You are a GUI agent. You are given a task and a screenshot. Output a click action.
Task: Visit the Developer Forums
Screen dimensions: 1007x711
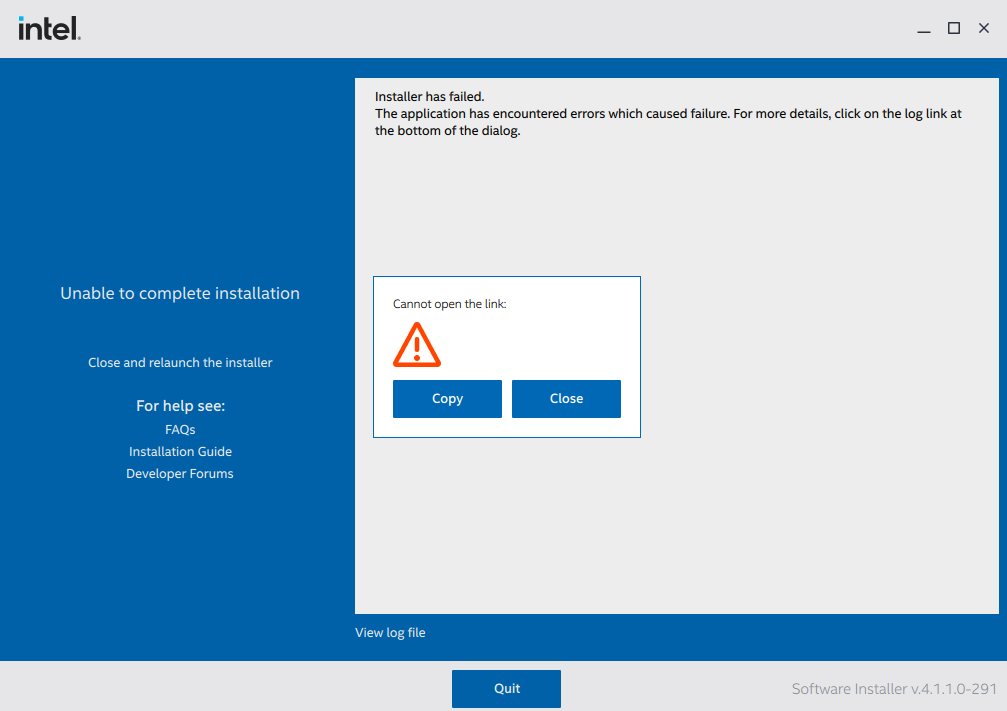pos(180,473)
